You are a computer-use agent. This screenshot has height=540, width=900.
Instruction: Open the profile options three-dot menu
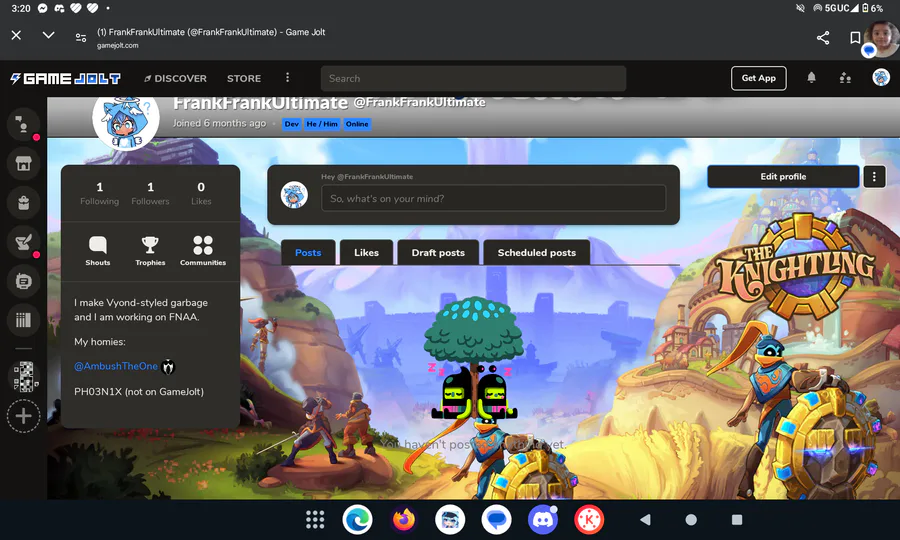pos(874,177)
